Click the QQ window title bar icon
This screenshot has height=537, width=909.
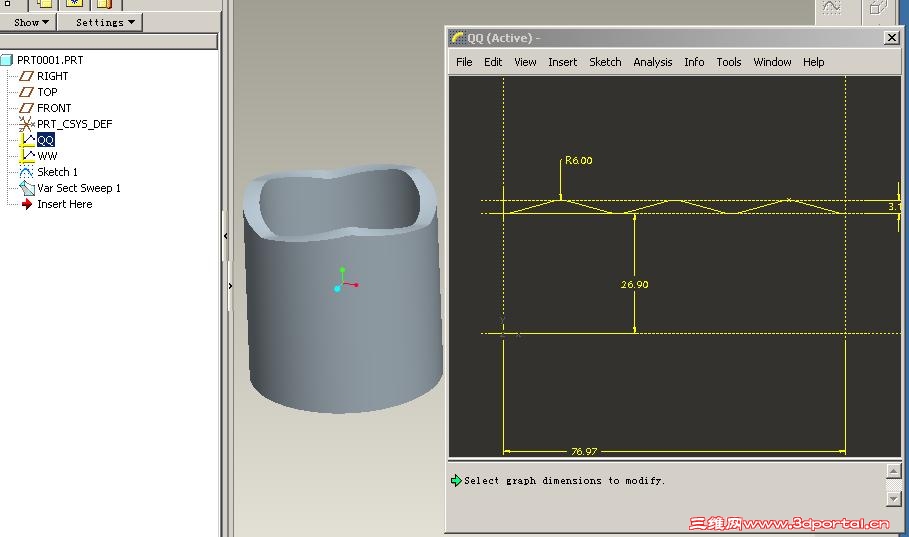pos(457,38)
